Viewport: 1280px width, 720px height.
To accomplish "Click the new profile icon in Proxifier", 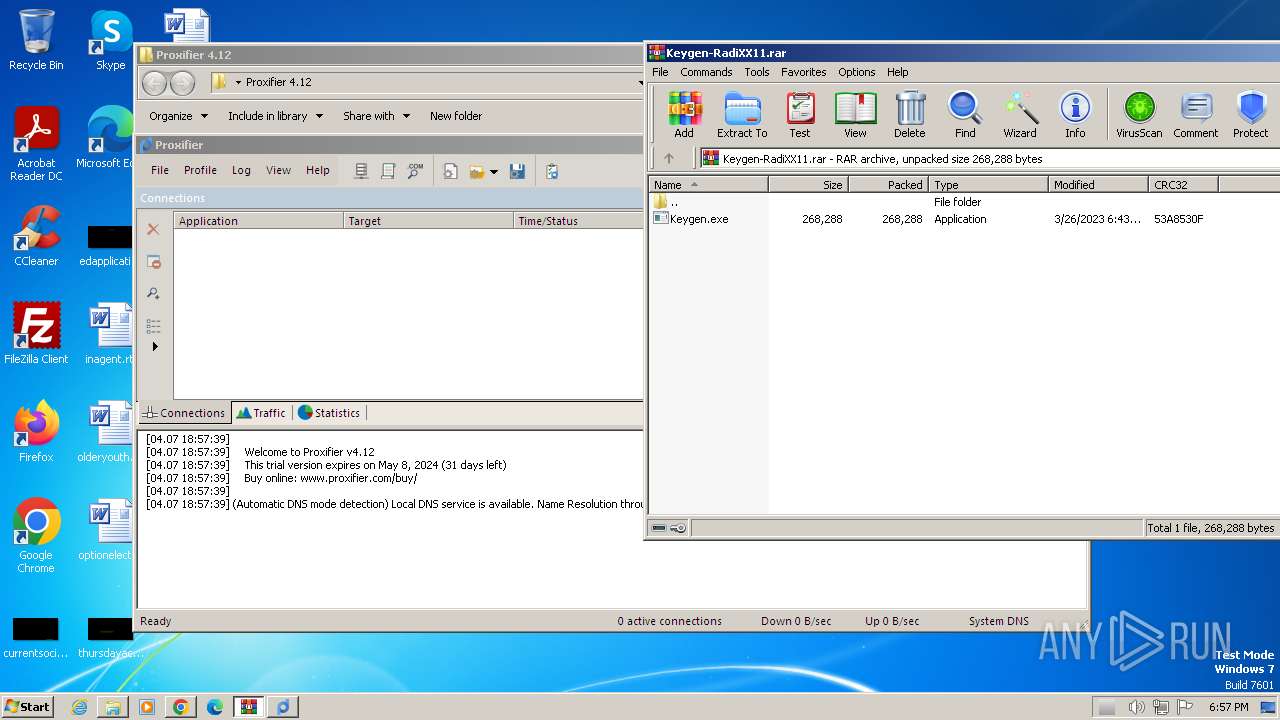I will [x=451, y=171].
